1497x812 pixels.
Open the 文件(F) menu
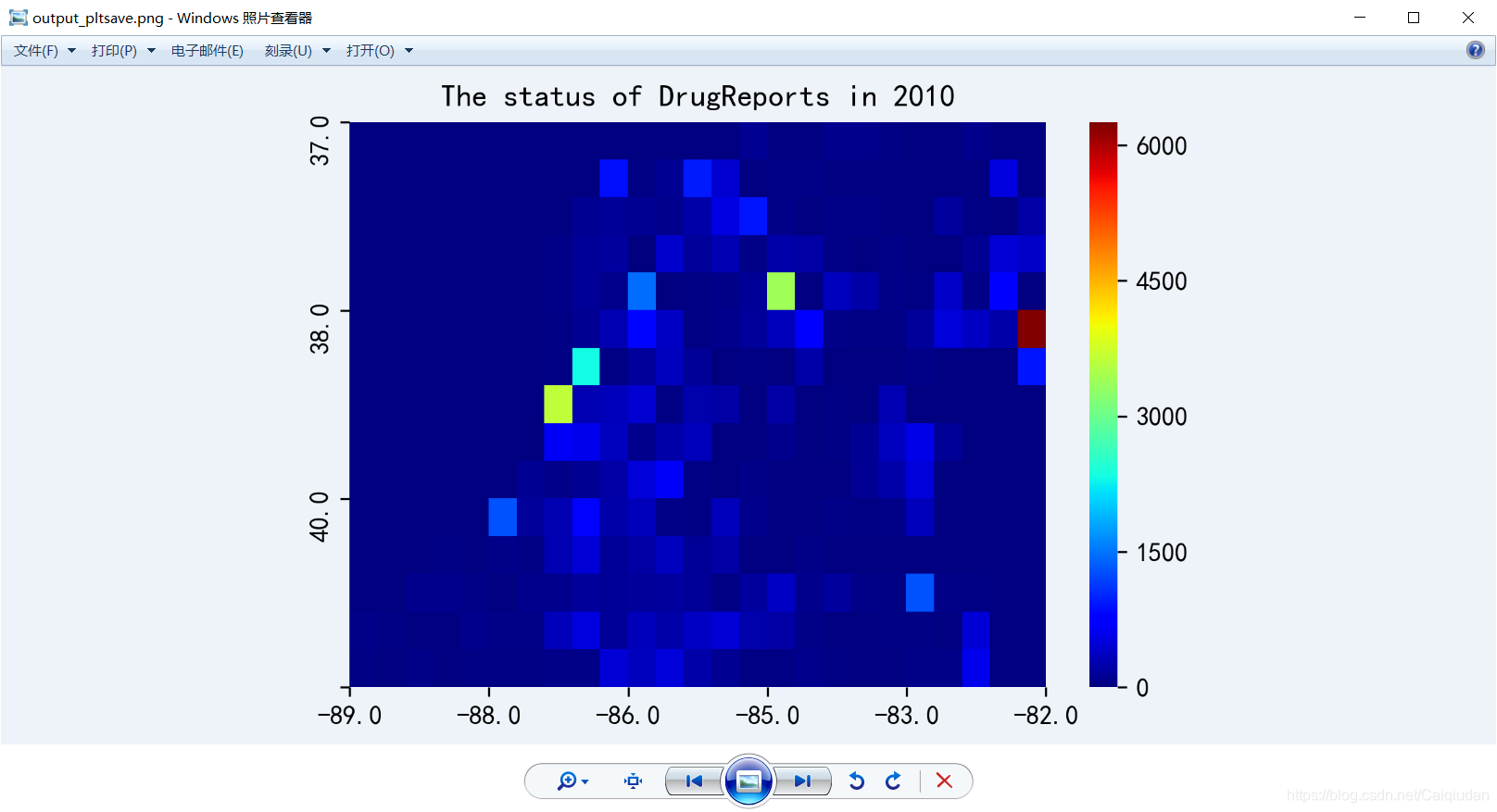click(36, 51)
